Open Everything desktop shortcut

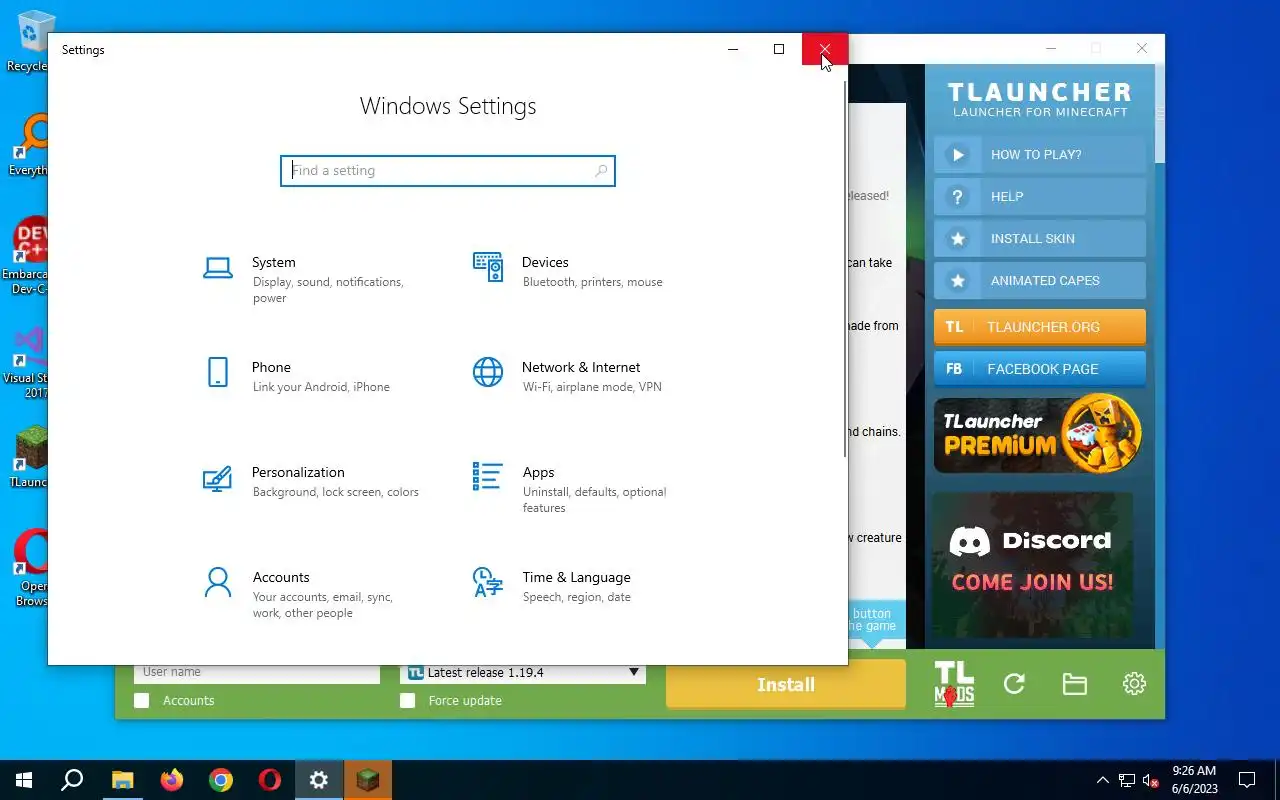click(28, 145)
